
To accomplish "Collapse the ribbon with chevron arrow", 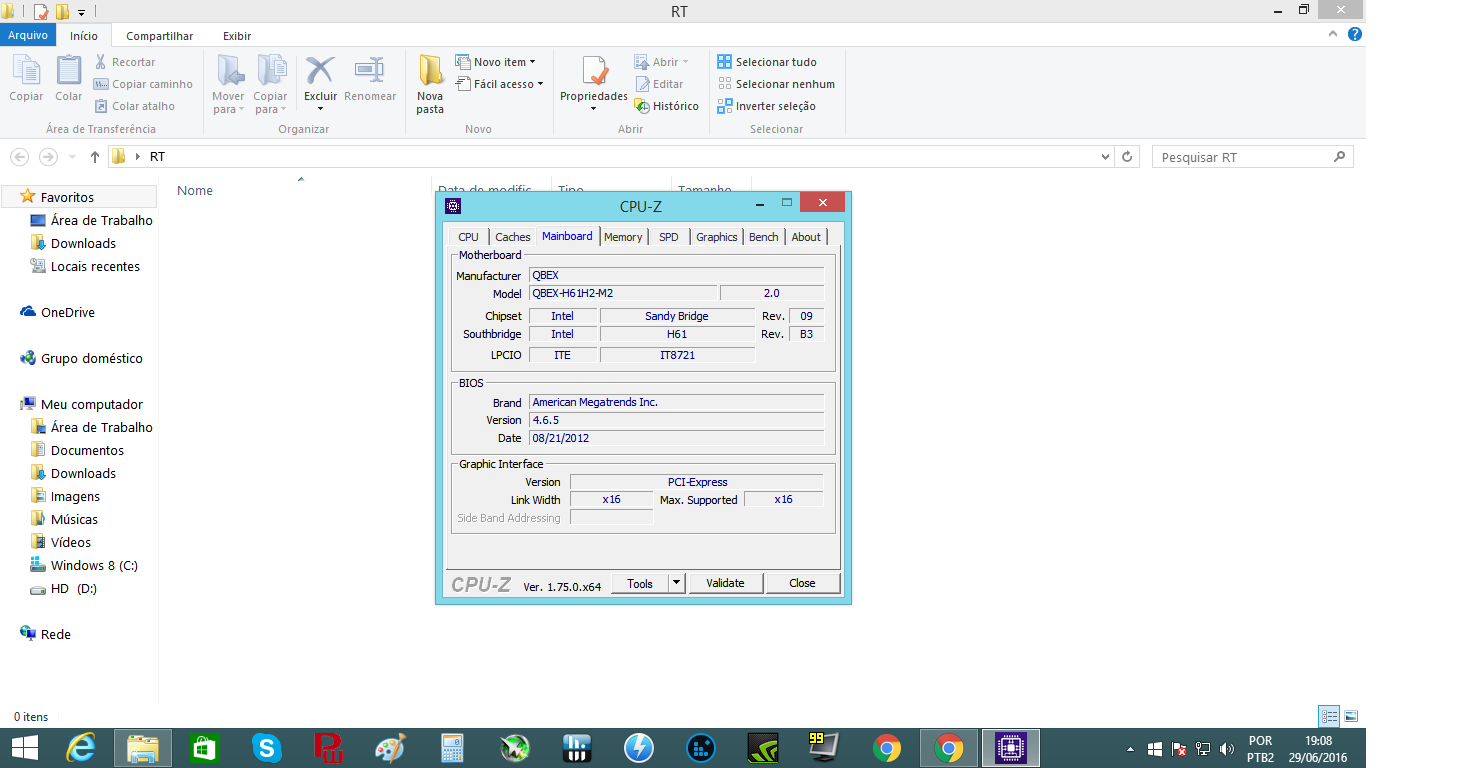I will (x=1334, y=35).
